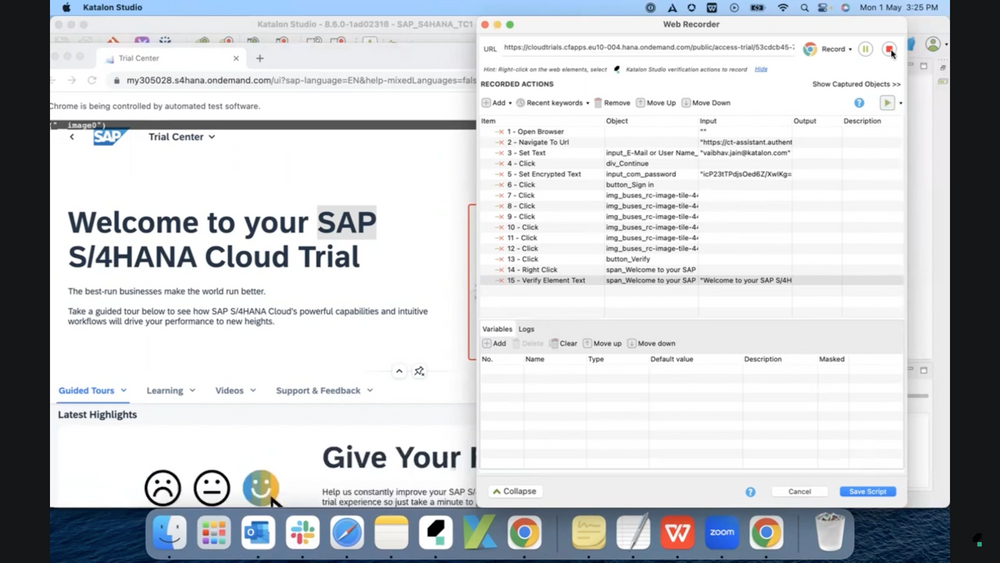
Task: Stop the web recording
Action: 889,49
